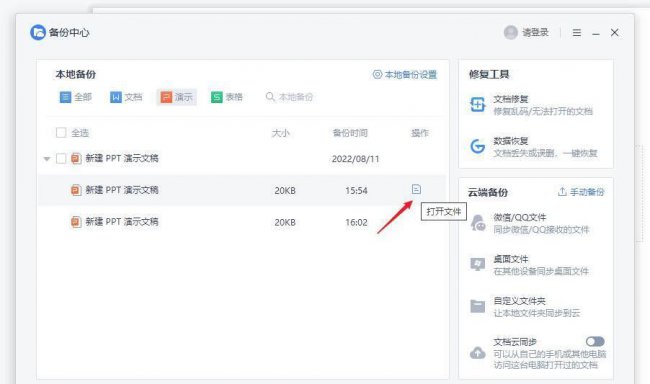The image size is (650, 384).
Task: Click PPT icon of the 2022/08/11 group
Action: coord(76,158)
